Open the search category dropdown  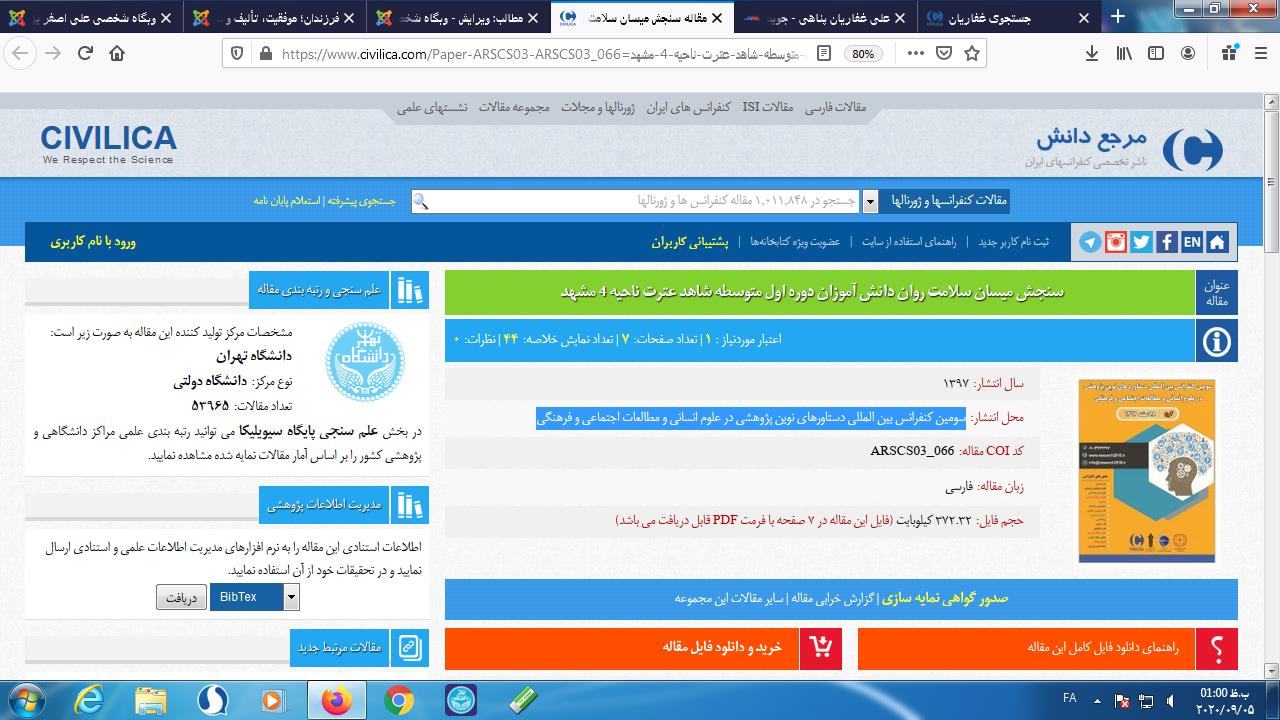click(870, 201)
